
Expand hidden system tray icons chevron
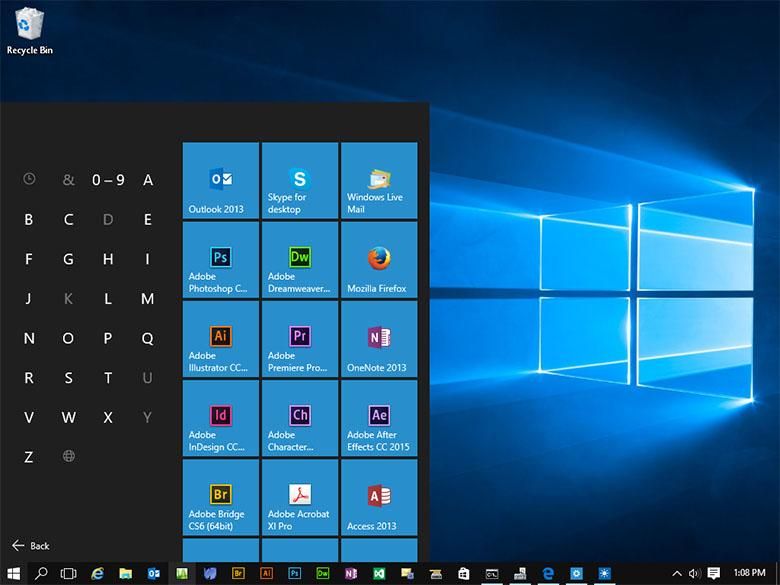[677, 574]
